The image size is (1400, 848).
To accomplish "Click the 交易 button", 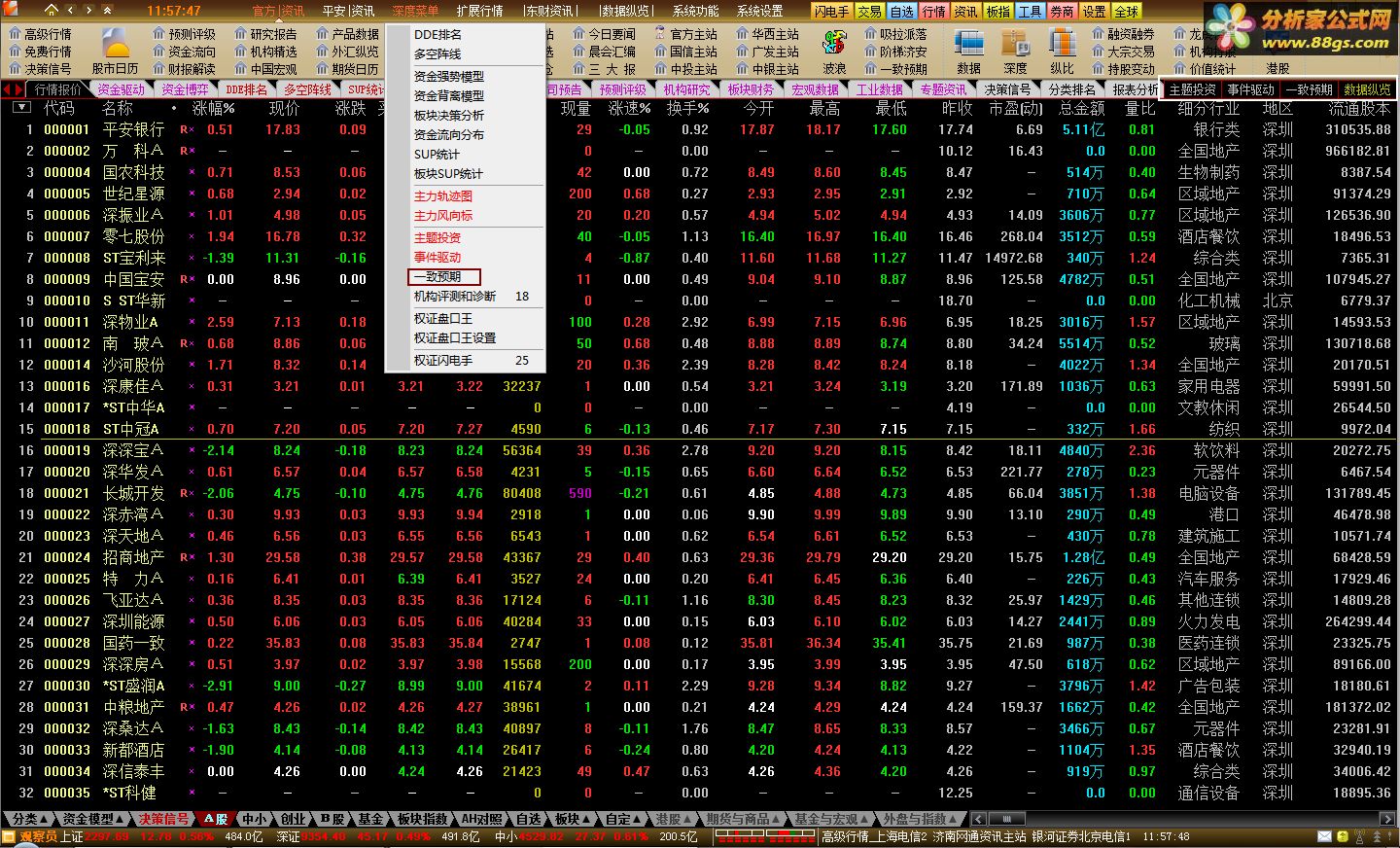I will point(869,12).
